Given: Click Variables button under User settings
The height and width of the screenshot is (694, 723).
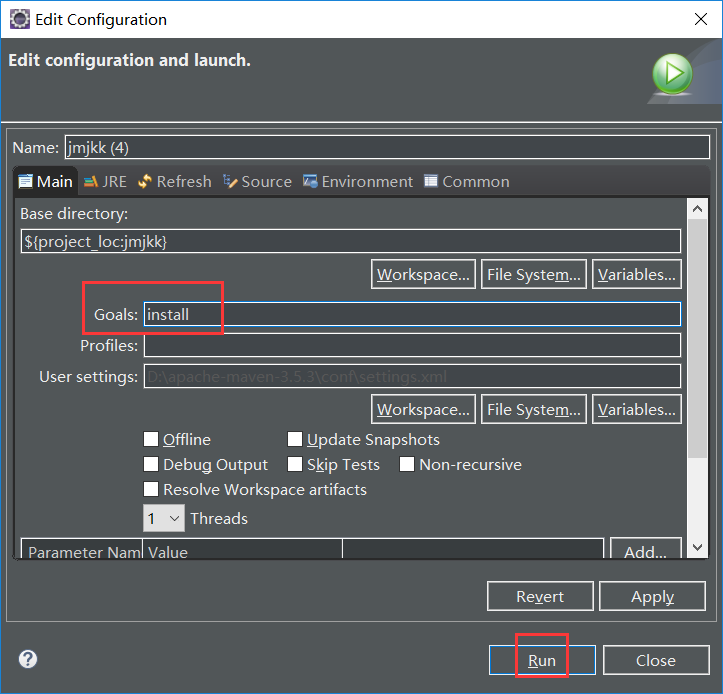Looking at the screenshot, I should [x=636, y=409].
